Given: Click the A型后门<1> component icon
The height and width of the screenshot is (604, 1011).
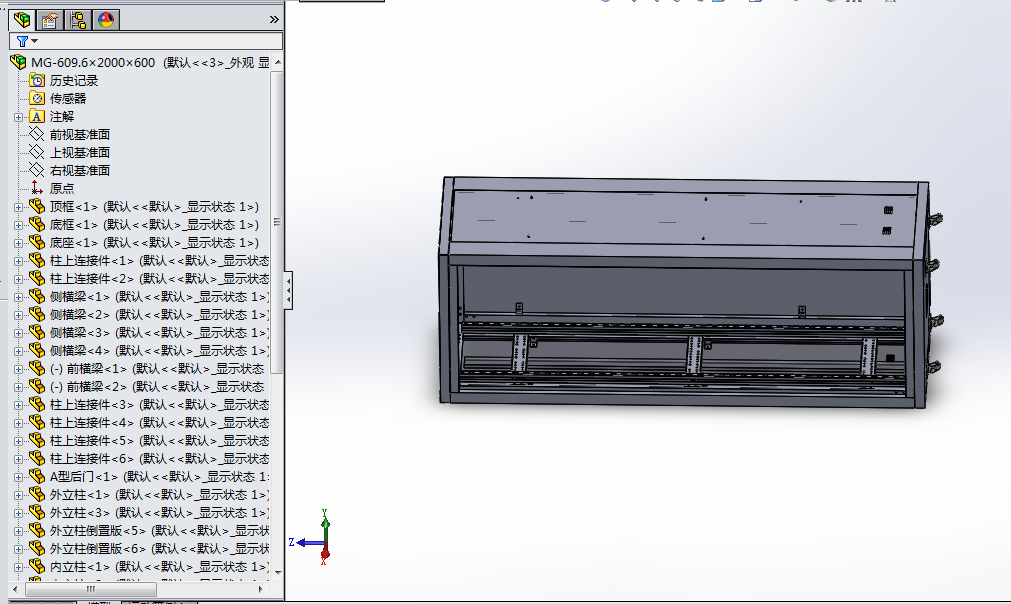Looking at the screenshot, I should point(37,476).
